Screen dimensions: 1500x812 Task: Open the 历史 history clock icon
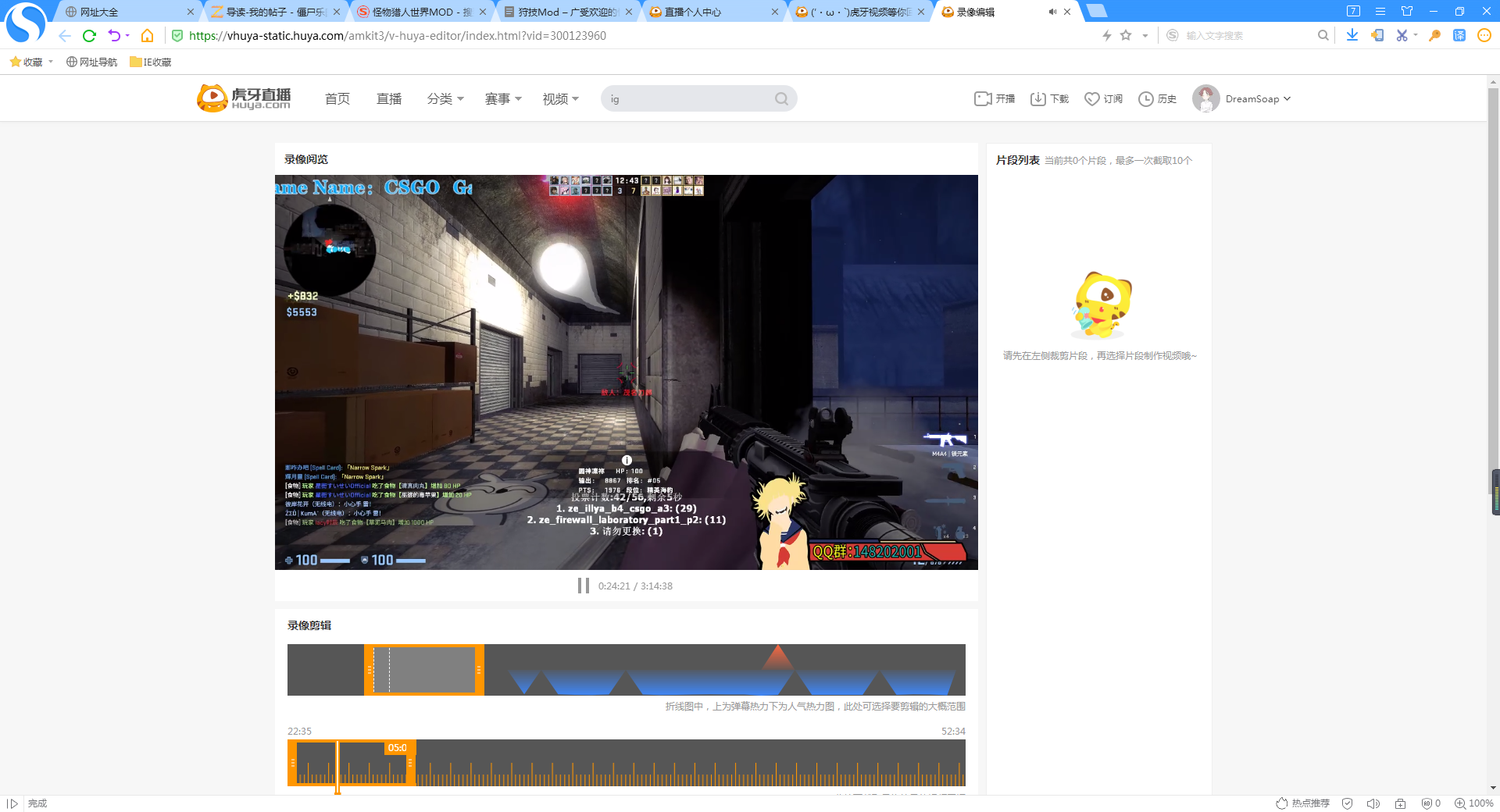1146,98
